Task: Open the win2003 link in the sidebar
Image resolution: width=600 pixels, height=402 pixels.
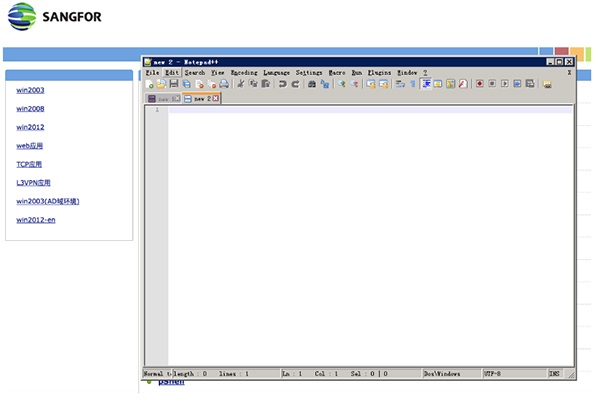Action: click(x=30, y=90)
